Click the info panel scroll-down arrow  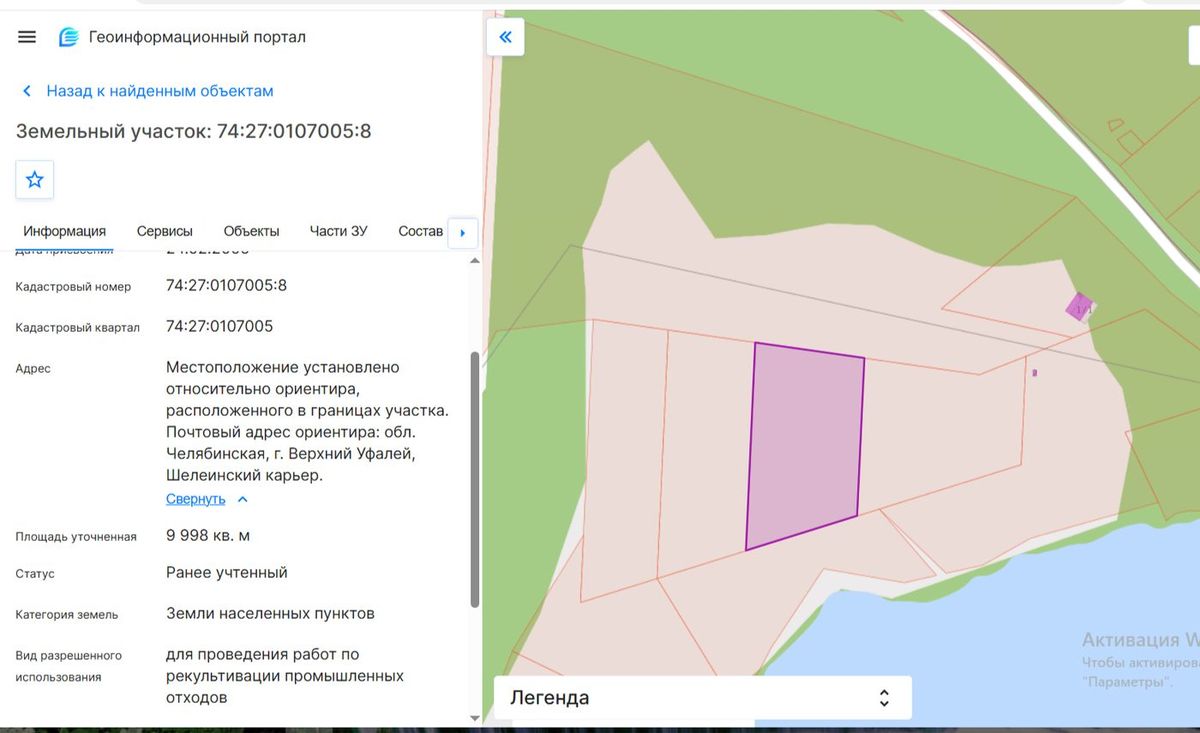[x=474, y=717]
